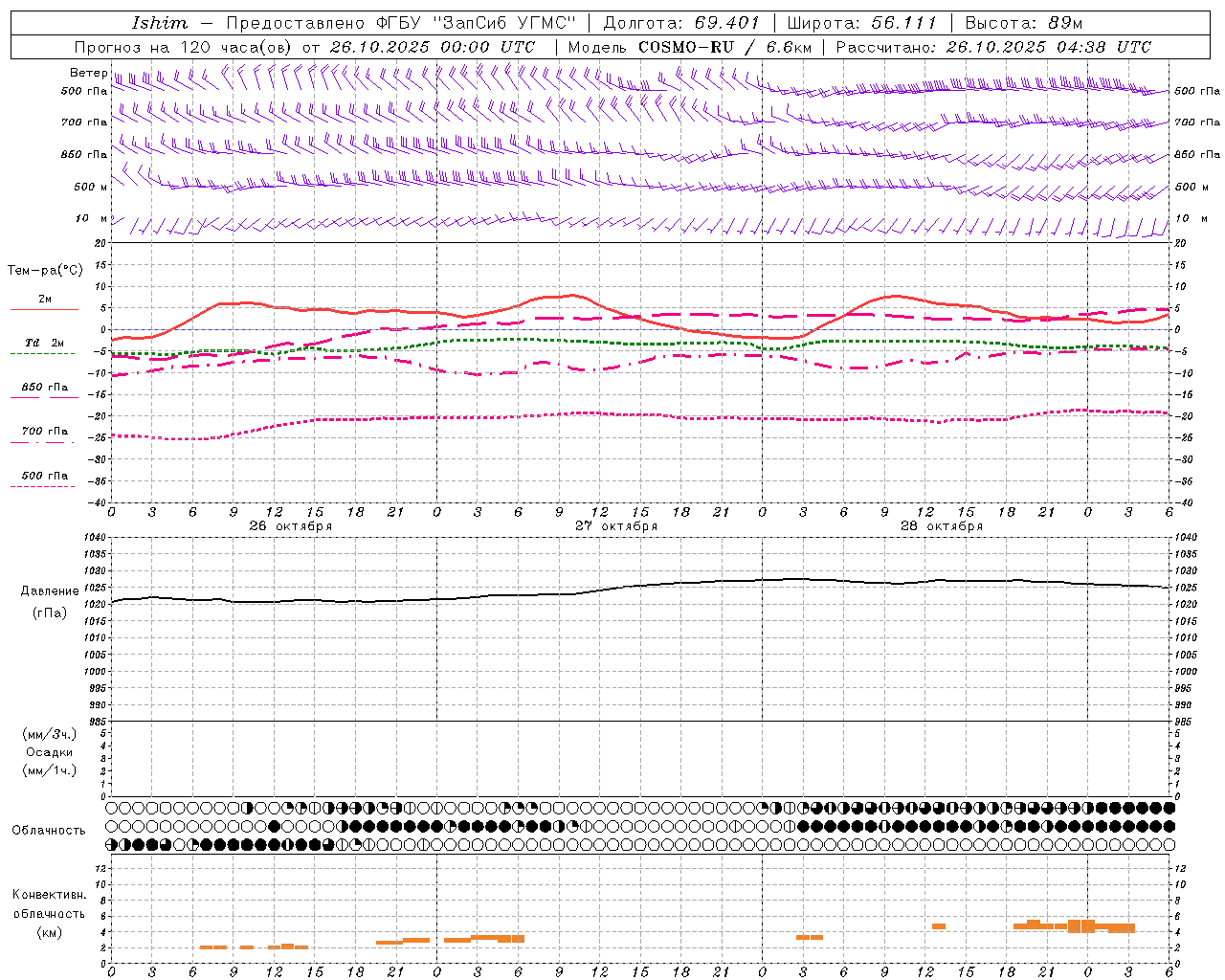This screenshot has width=1225, height=980.
Task: Click the "Долгота: 69.401" longitude value
Action: coord(681,23)
